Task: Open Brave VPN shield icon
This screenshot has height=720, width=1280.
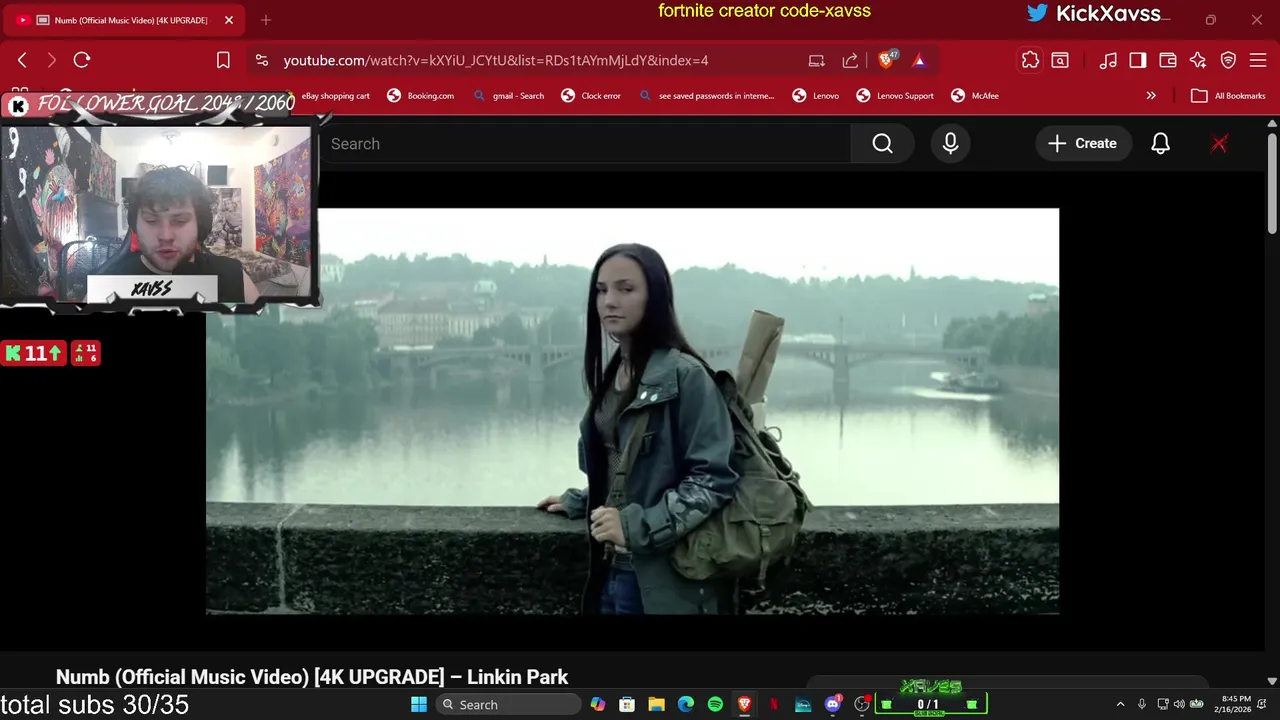Action: [1228, 60]
